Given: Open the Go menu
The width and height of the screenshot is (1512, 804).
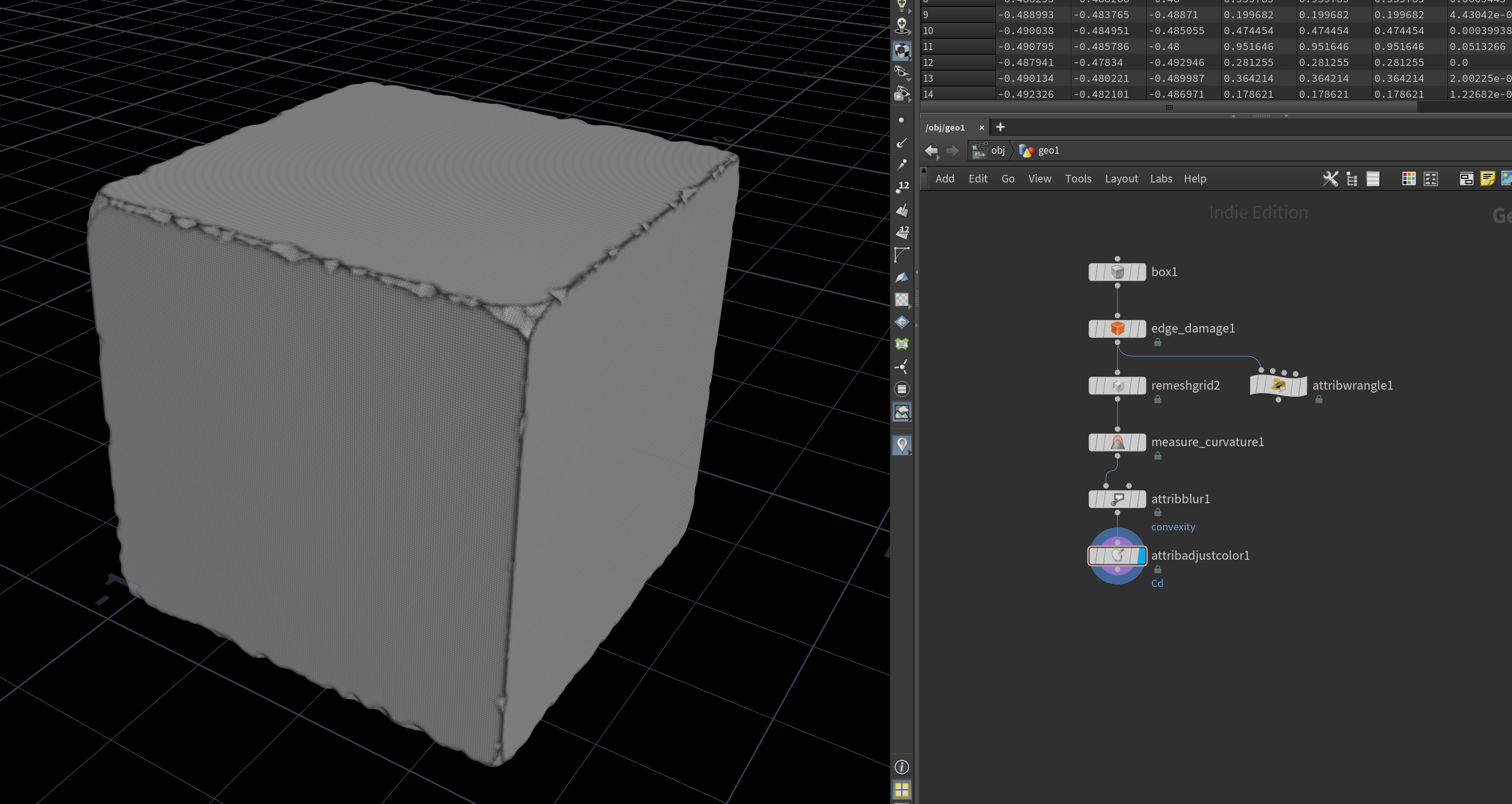Looking at the screenshot, I should click(1008, 179).
